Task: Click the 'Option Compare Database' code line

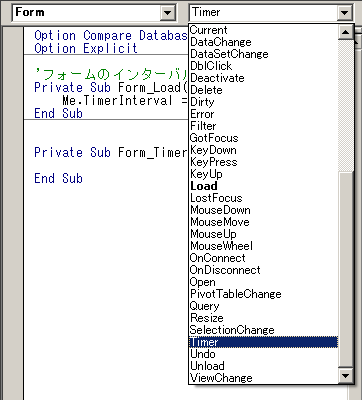Action: (111, 36)
